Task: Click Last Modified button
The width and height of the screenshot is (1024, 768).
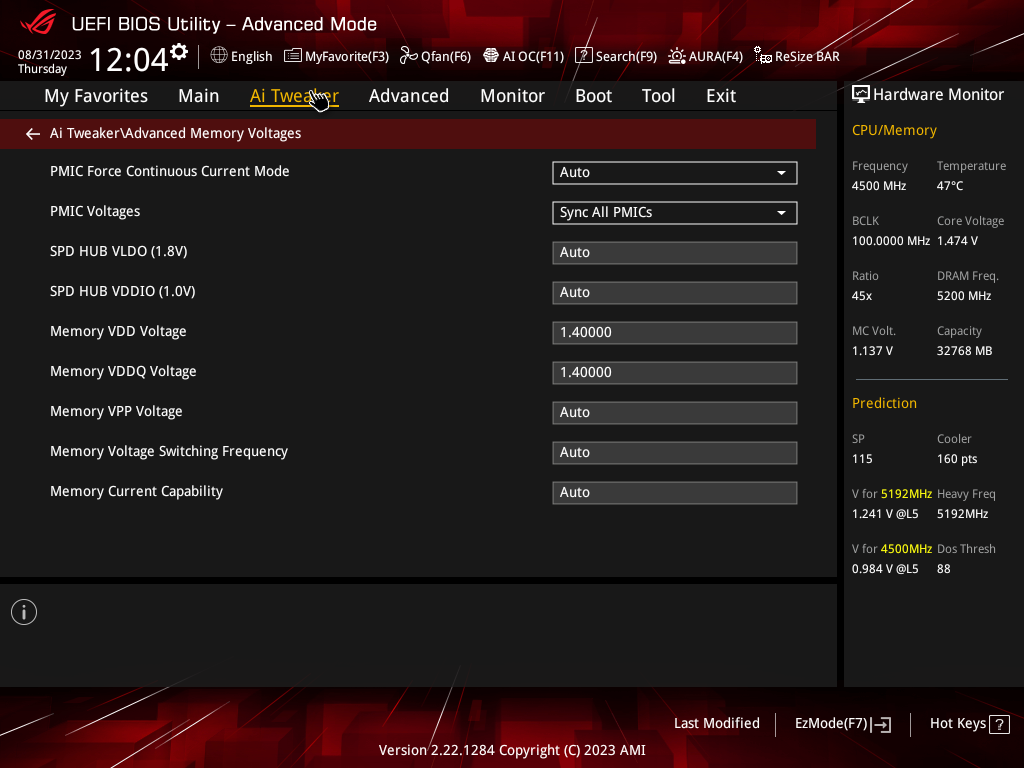Action: click(x=716, y=723)
